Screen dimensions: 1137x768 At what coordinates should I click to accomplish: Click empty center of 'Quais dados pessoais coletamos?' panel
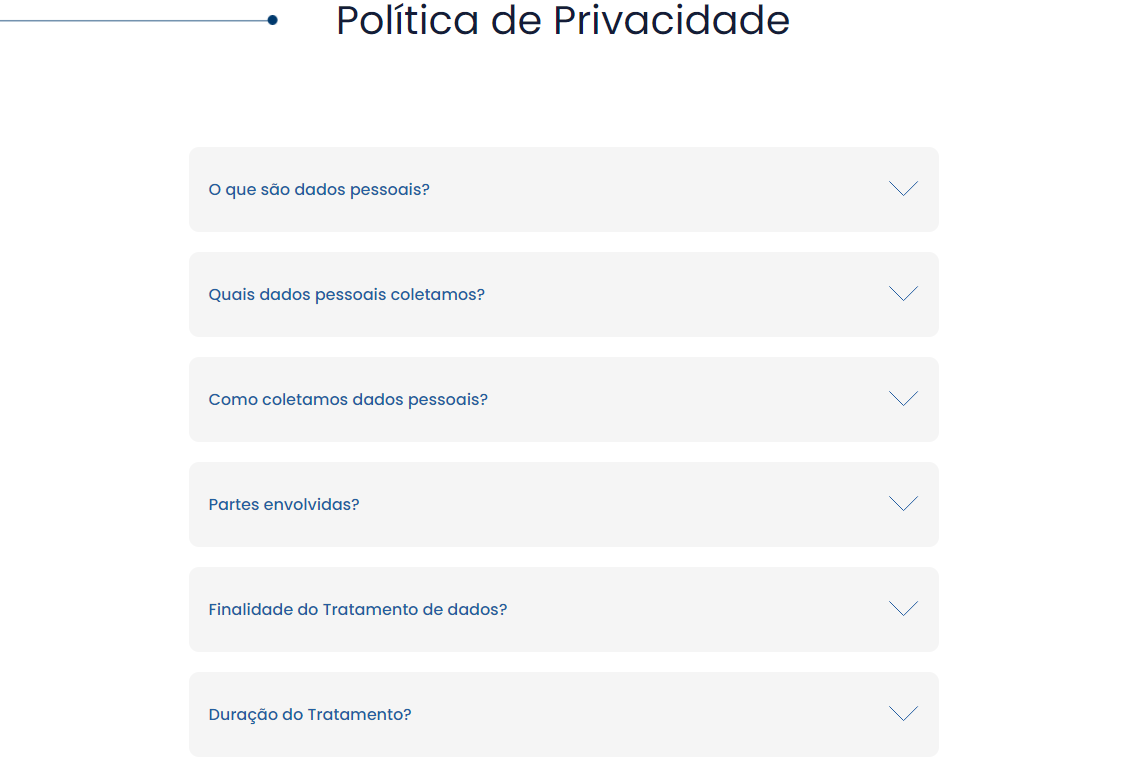[680, 295]
